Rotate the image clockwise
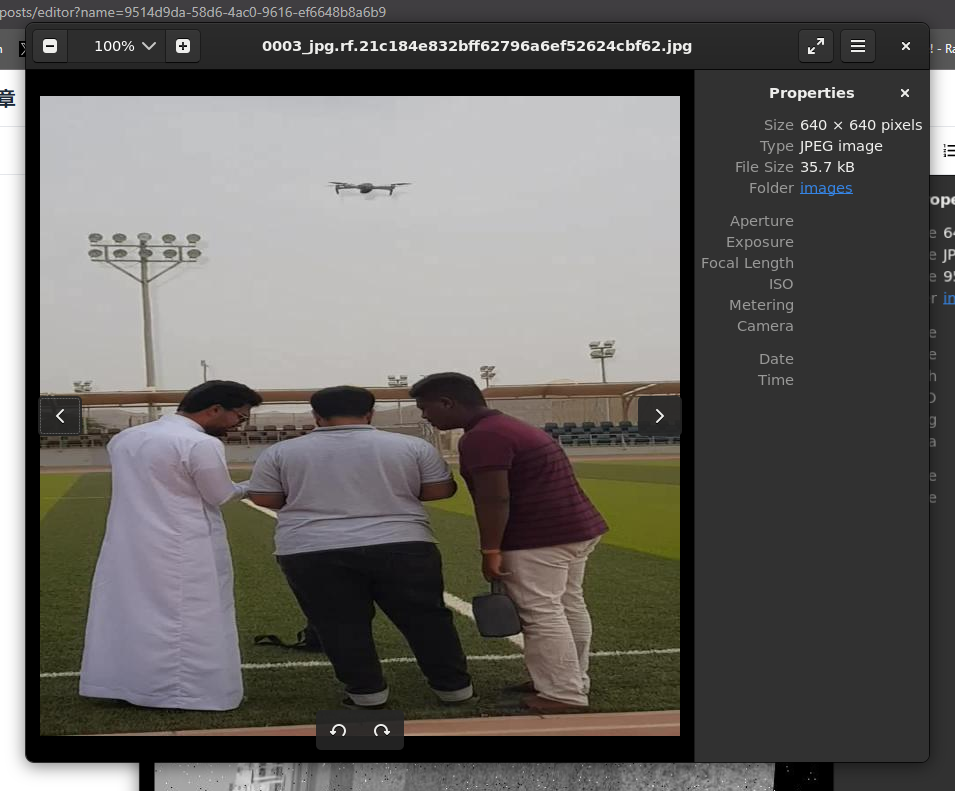The width and height of the screenshot is (955, 791). pos(382,731)
